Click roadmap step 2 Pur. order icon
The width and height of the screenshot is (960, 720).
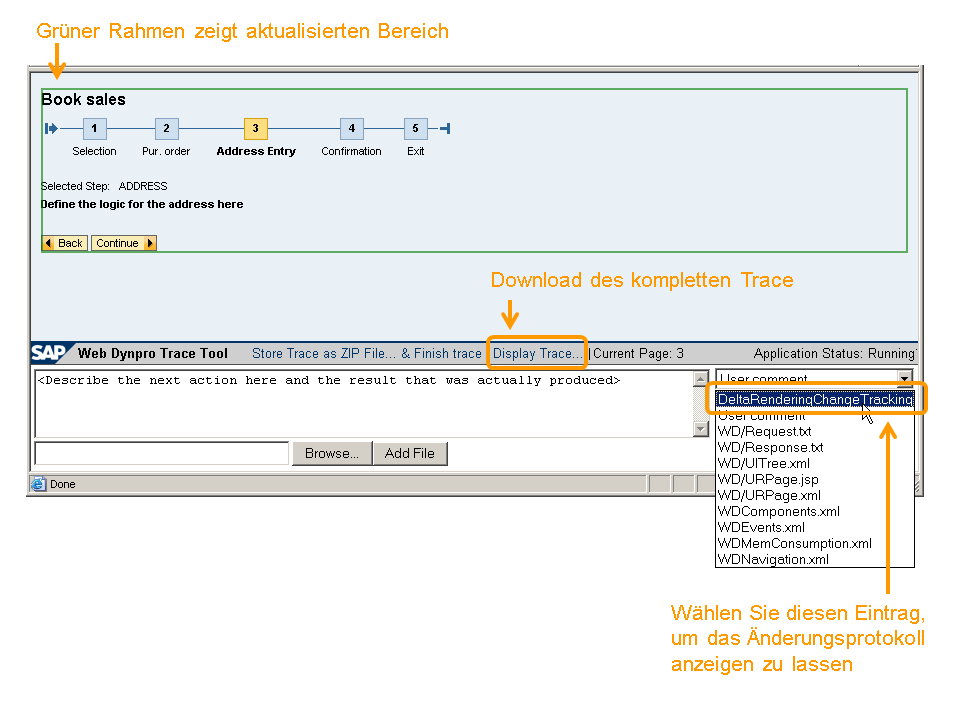(166, 128)
